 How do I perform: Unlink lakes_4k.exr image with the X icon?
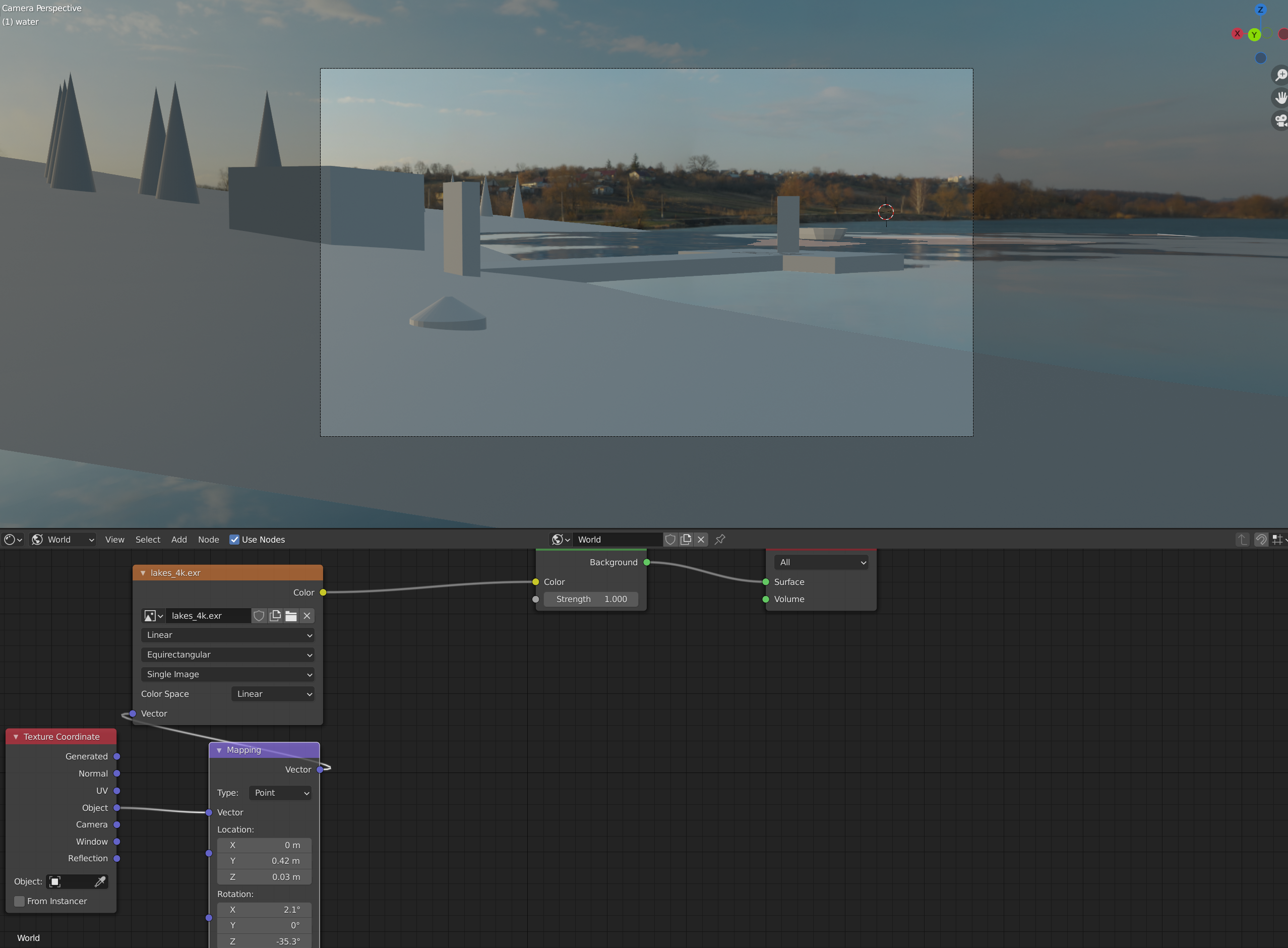(x=308, y=616)
